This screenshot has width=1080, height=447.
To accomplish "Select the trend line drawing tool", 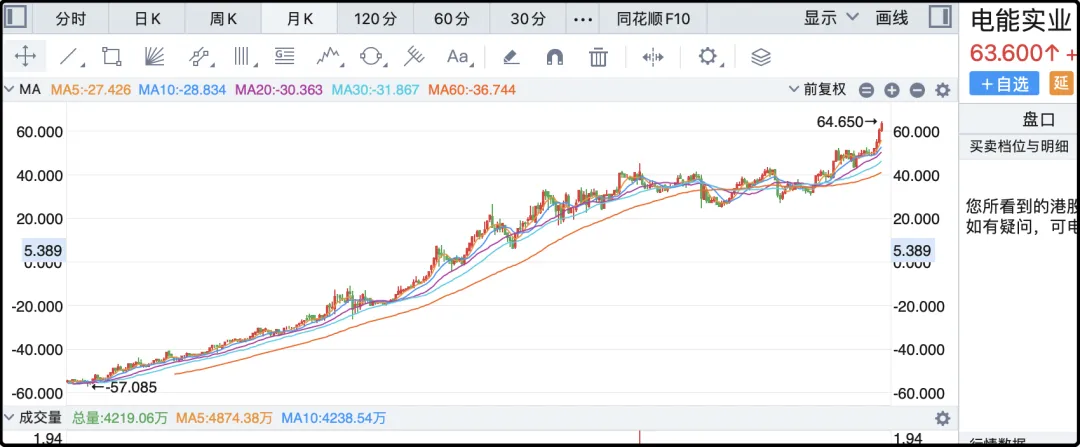I will coord(68,57).
